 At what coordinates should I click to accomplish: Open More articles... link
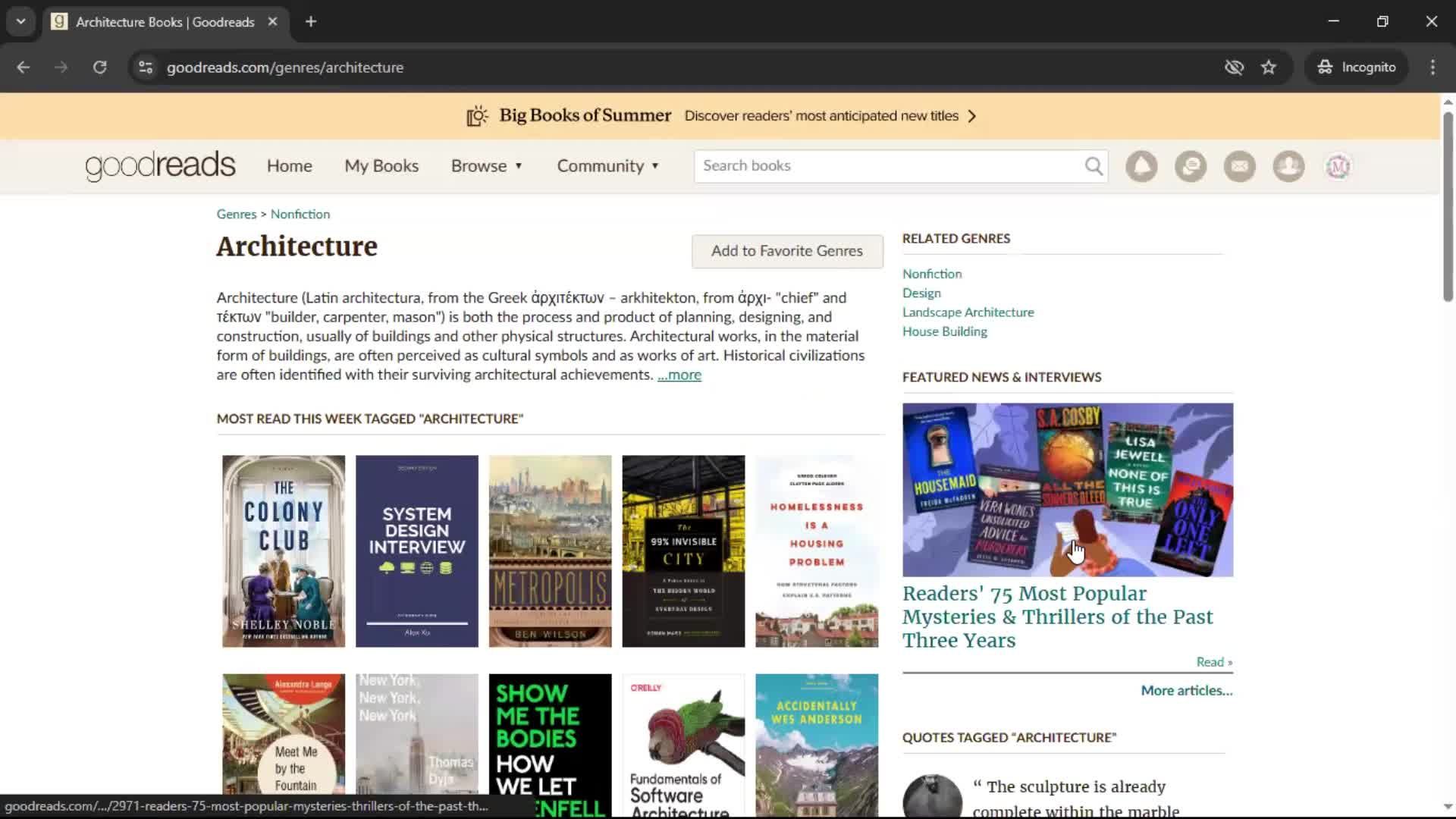1187,691
